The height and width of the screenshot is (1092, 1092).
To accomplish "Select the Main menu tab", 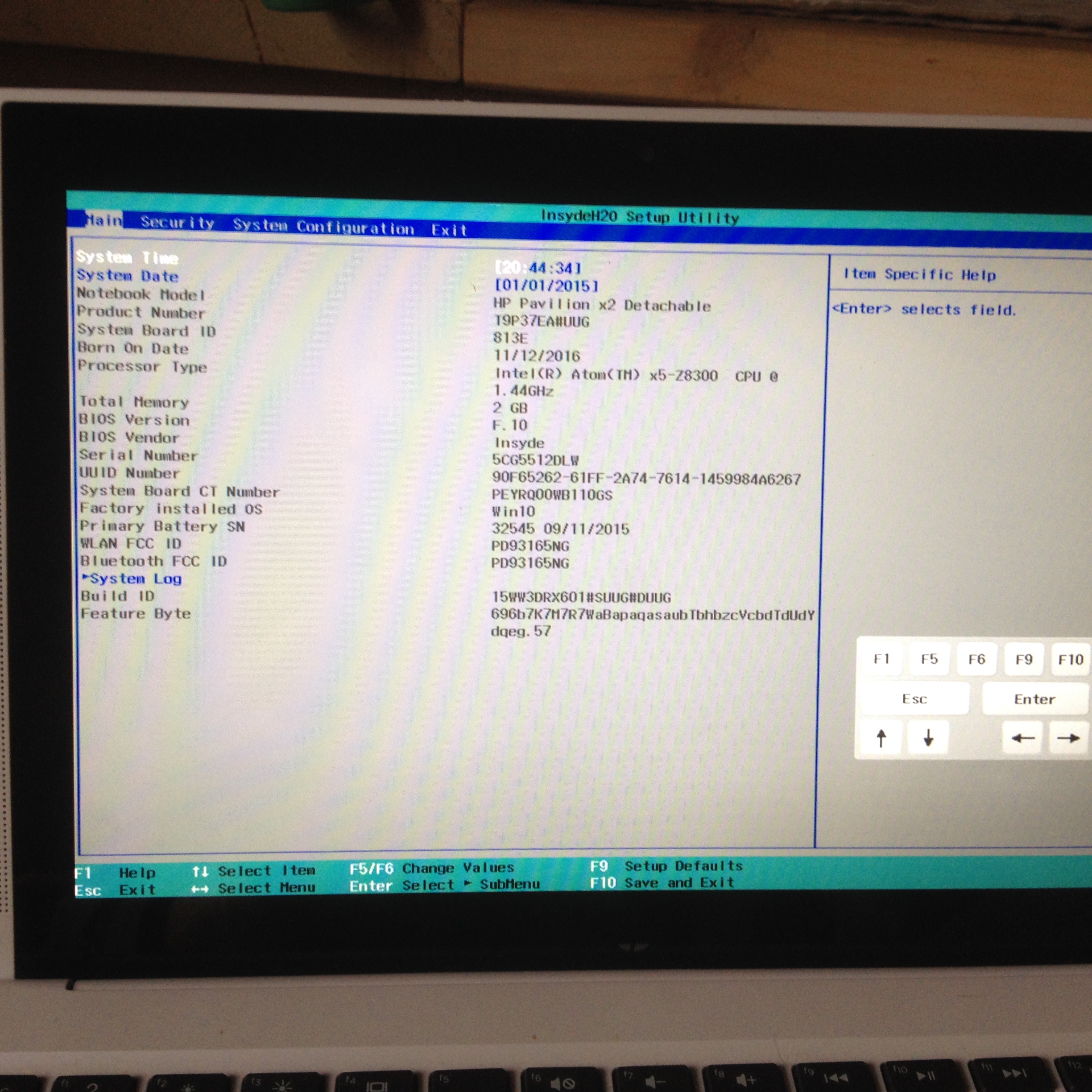I will 103,220.
